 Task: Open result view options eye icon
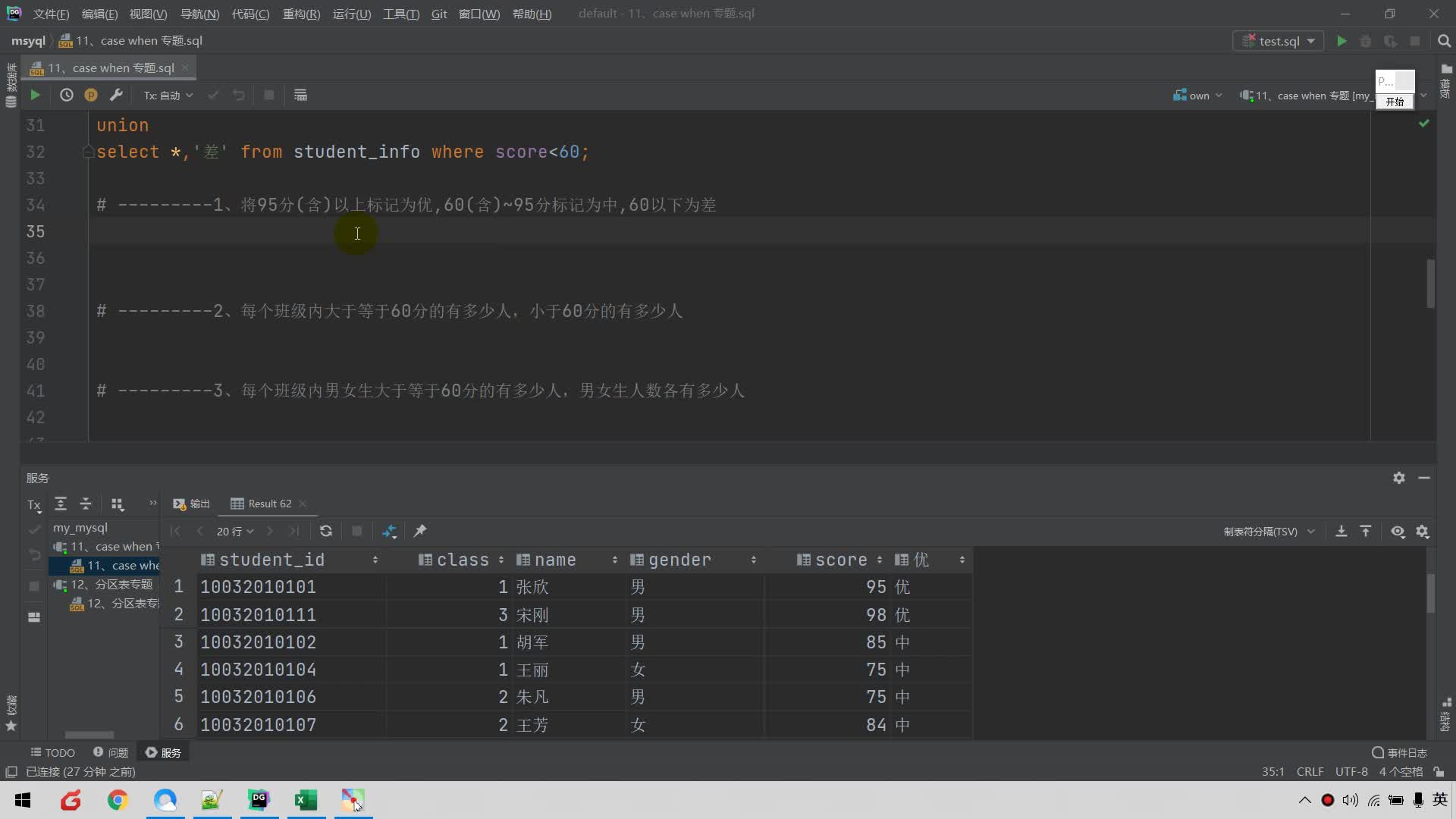pos(1398,531)
